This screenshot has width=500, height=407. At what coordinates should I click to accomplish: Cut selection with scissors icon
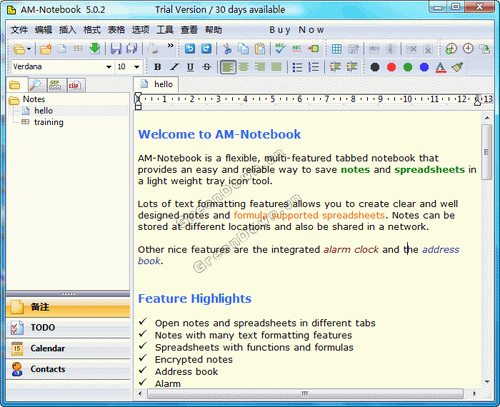227,49
